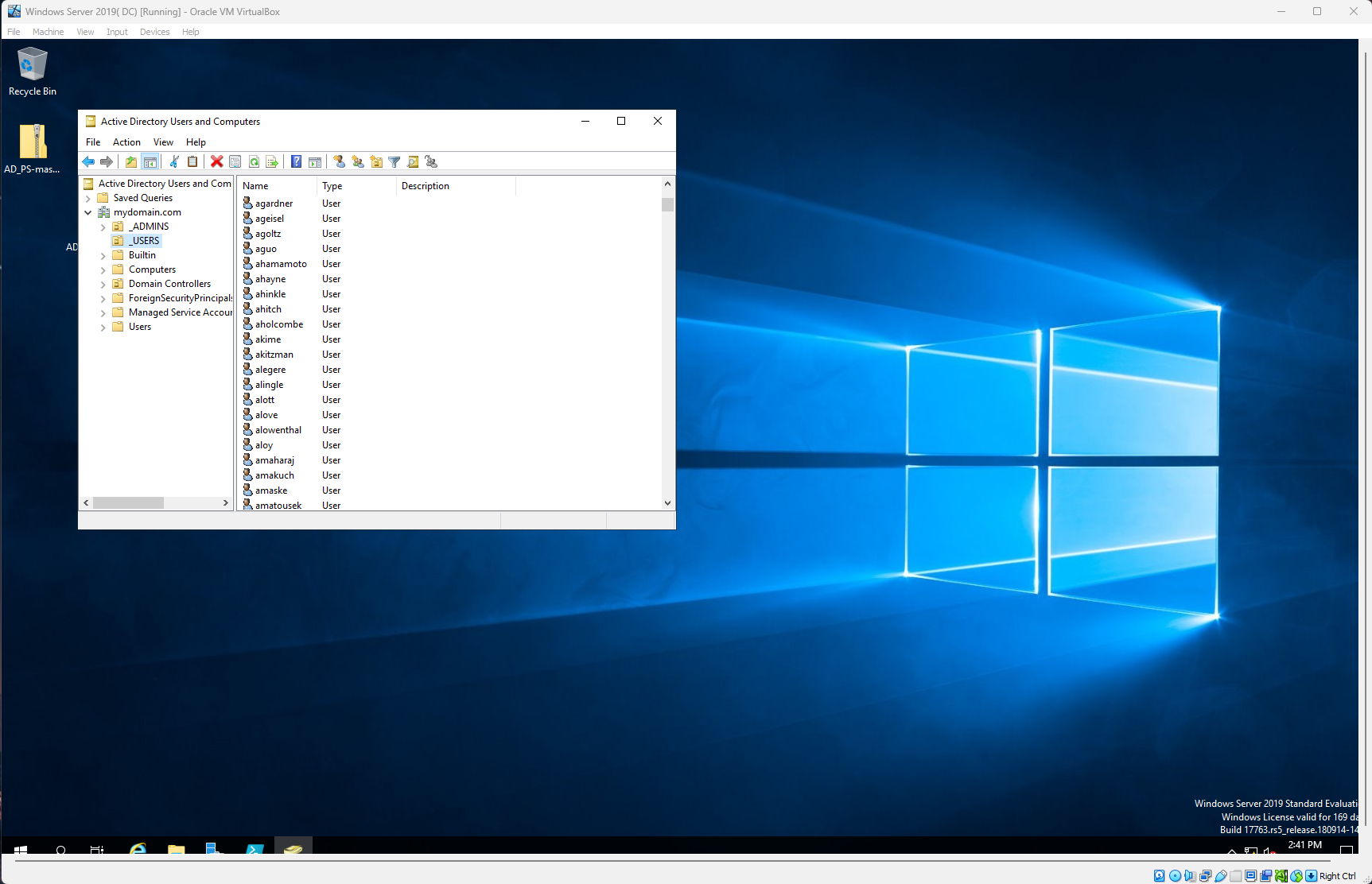Click the Back arrow in ADUC toolbar
The width and height of the screenshot is (1372, 884).
88,162
